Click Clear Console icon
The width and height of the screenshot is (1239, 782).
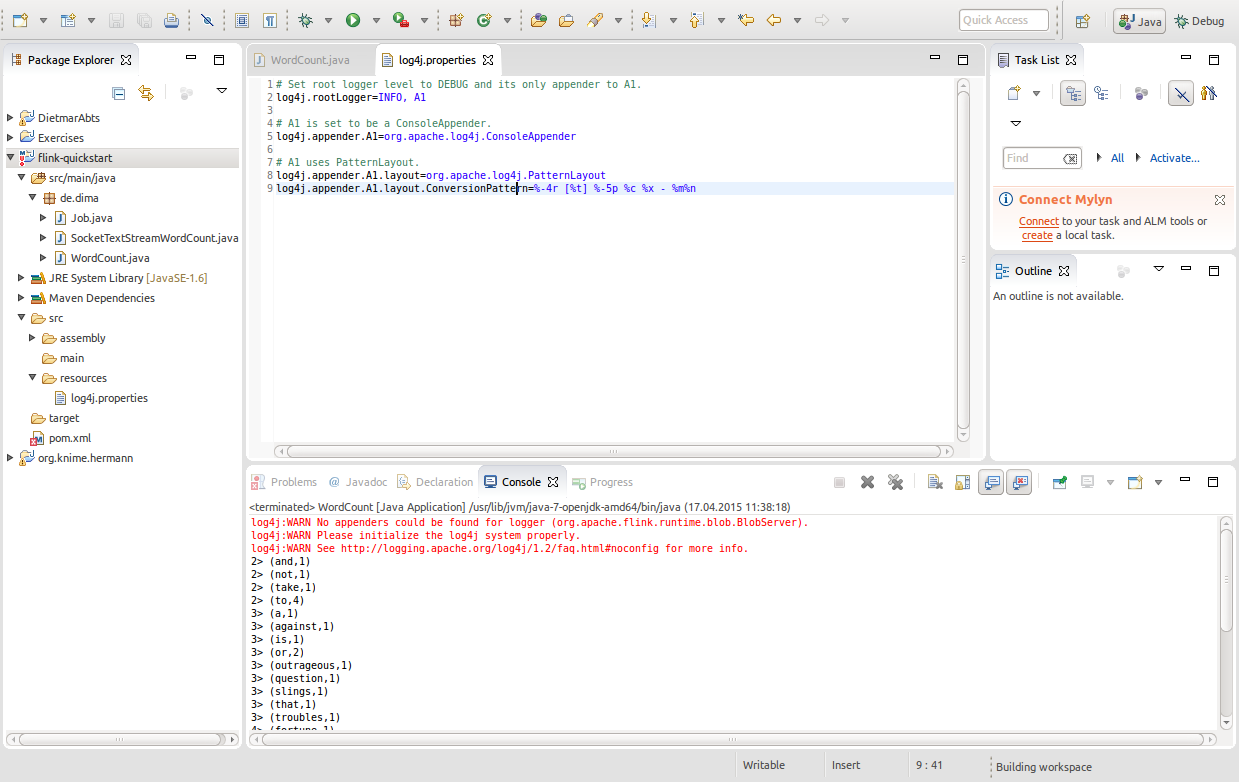pyautogui.click(x=935, y=482)
